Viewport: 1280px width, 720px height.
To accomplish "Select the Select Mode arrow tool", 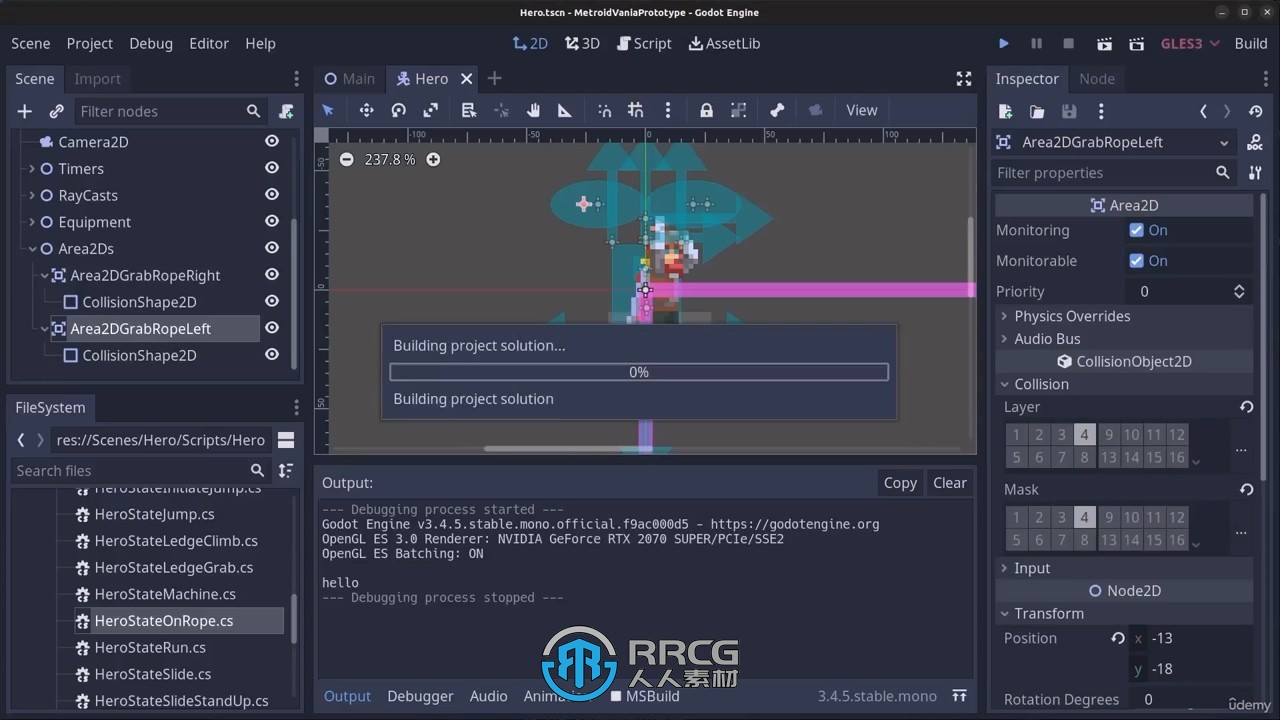I will coord(328,110).
